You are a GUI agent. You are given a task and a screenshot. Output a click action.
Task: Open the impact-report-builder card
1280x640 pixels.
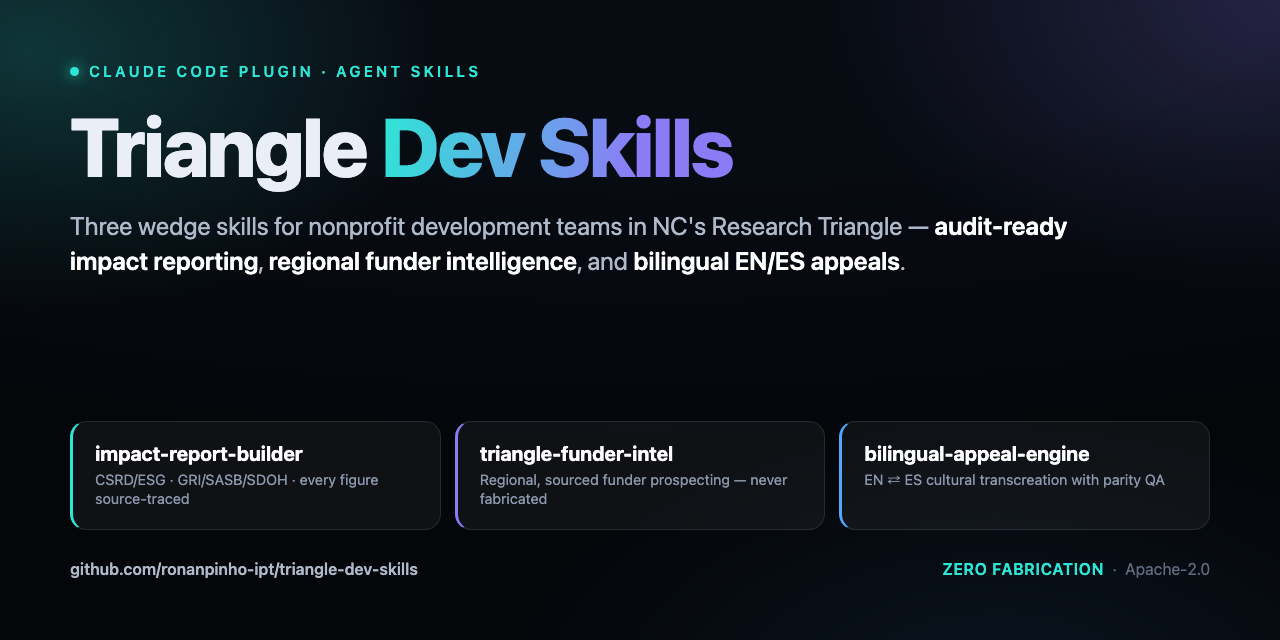[255, 475]
